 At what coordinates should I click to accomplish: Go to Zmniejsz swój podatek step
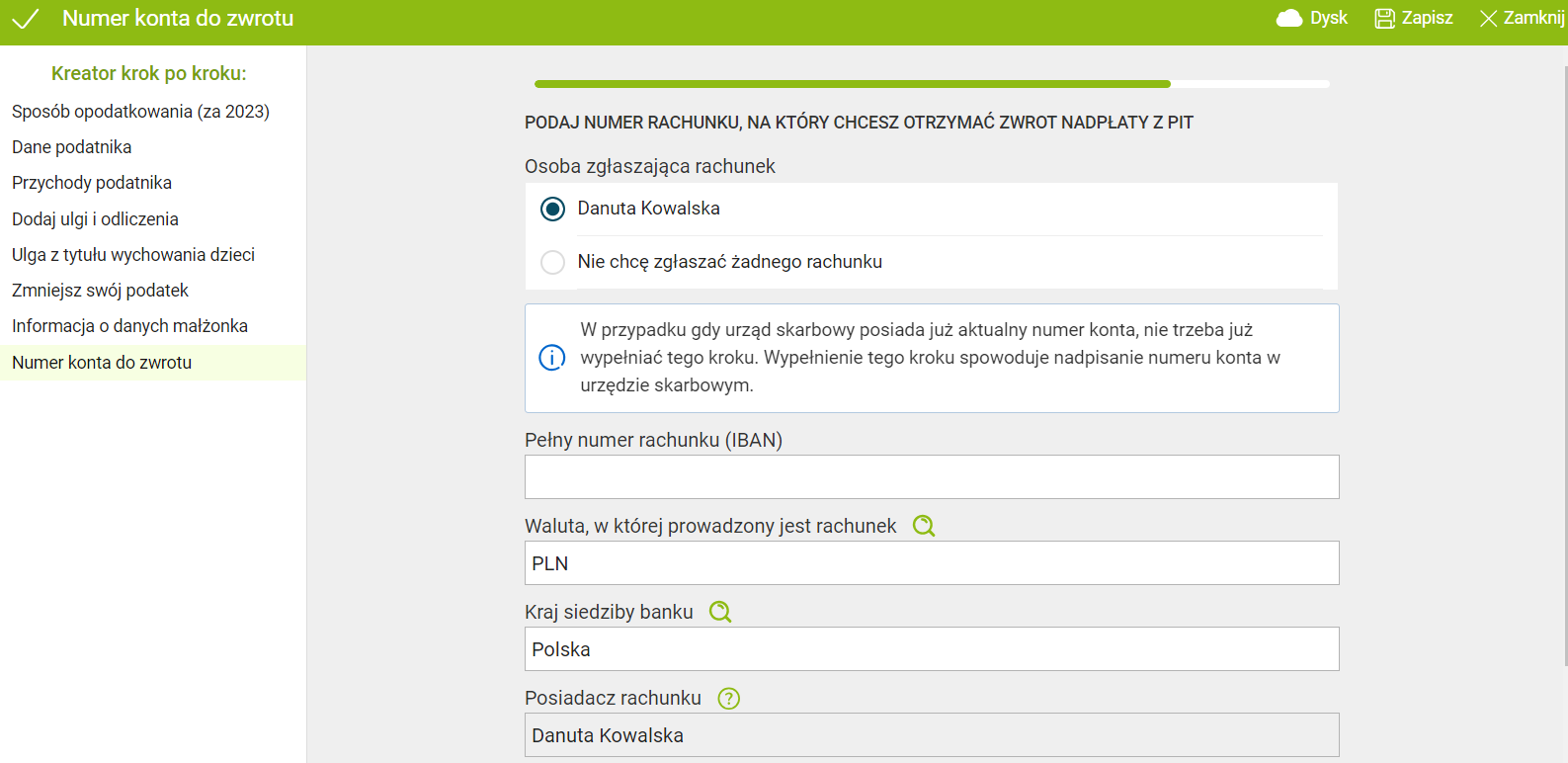click(100, 291)
